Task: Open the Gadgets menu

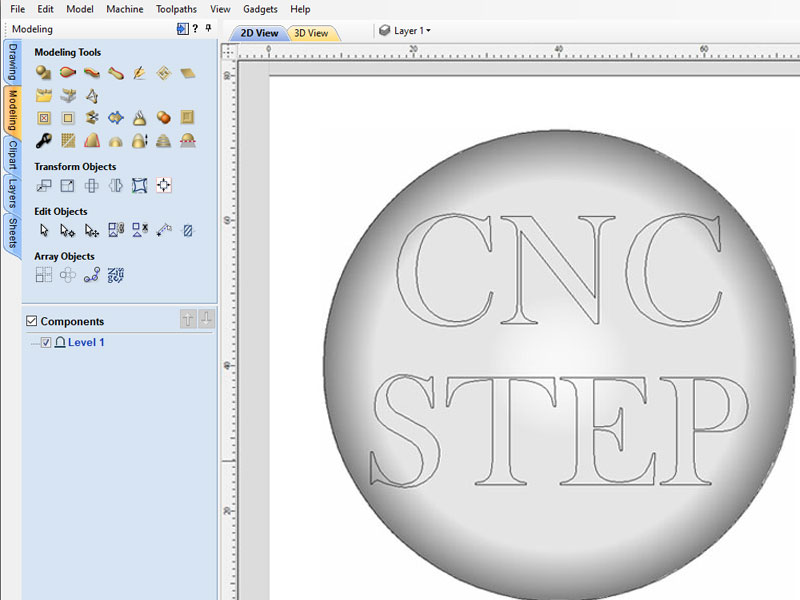Action: point(260,9)
